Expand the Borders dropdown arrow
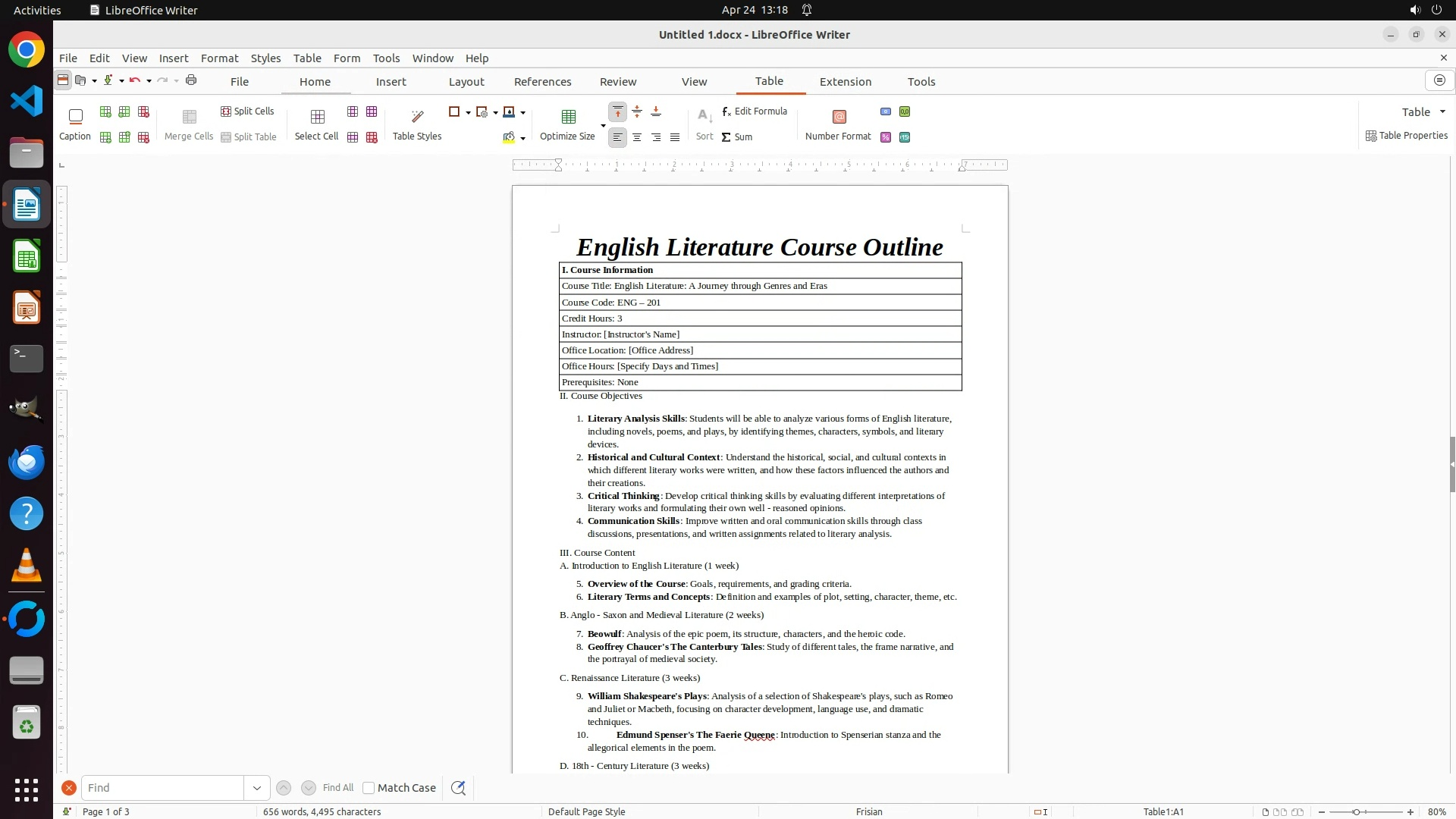 [468, 112]
